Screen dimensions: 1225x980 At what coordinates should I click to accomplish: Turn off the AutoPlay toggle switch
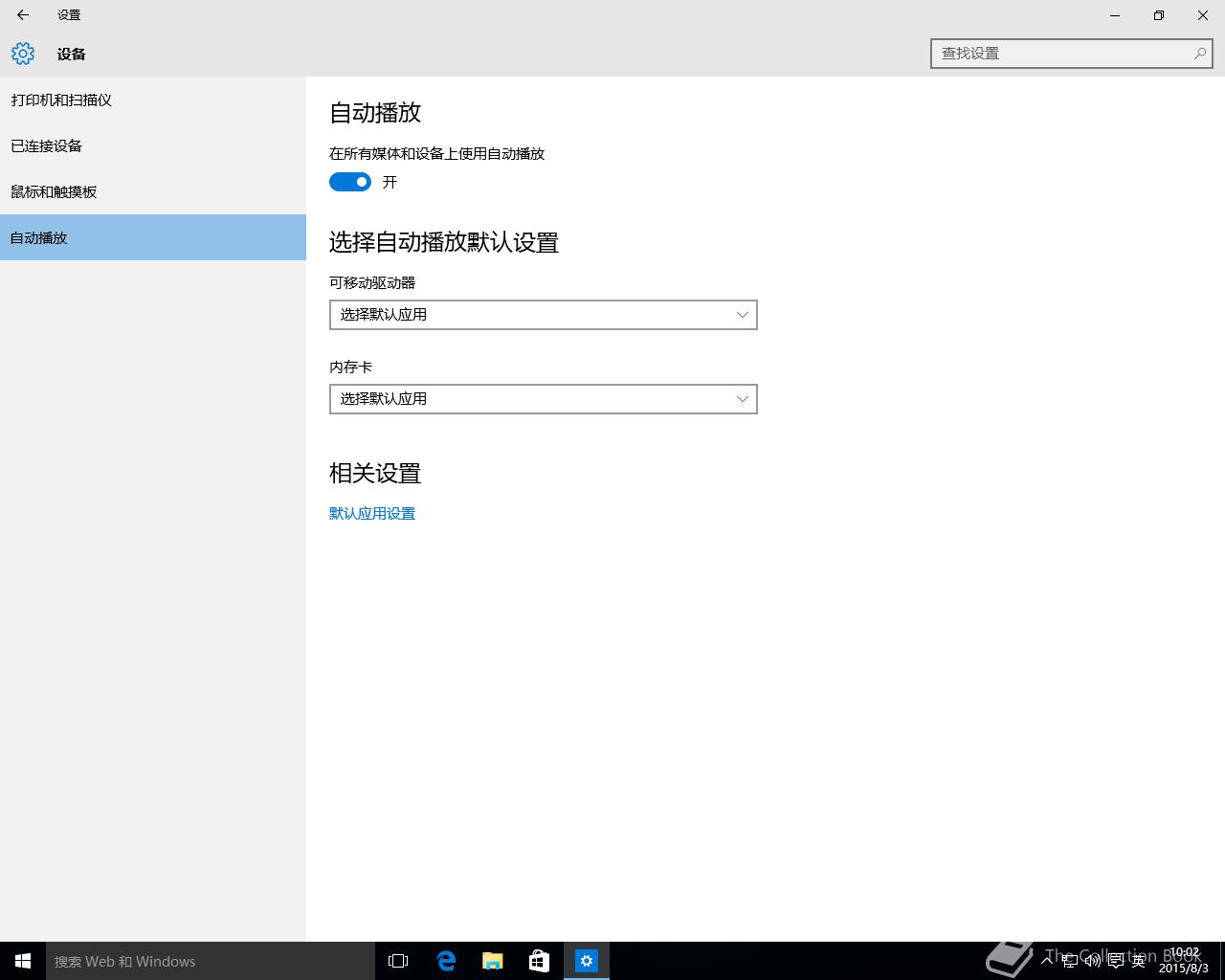click(350, 182)
